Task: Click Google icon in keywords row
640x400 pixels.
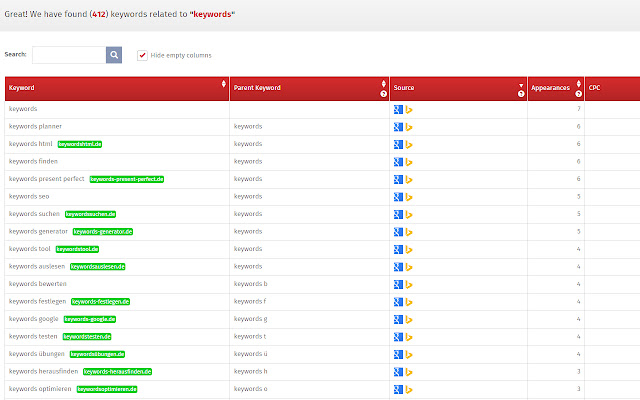Action: tap(398, 109)
